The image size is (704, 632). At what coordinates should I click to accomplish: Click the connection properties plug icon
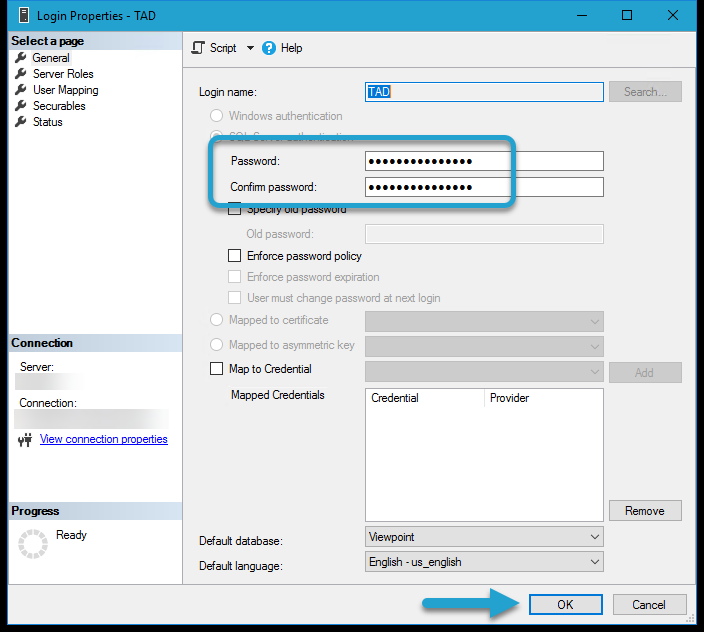[x=25, y=439]
